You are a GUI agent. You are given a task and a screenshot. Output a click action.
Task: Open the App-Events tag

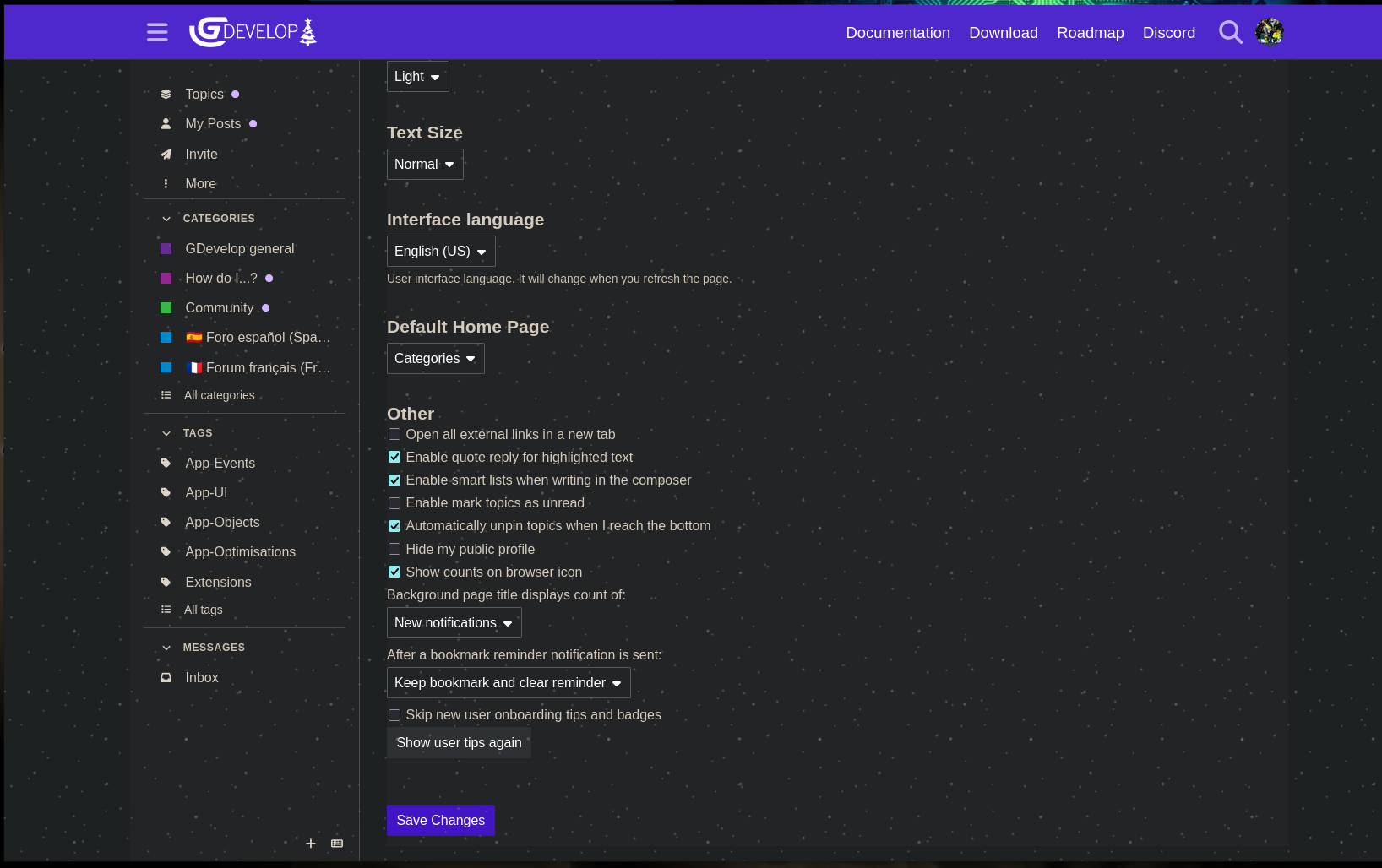pyautogui.click(x=220, y=463)
